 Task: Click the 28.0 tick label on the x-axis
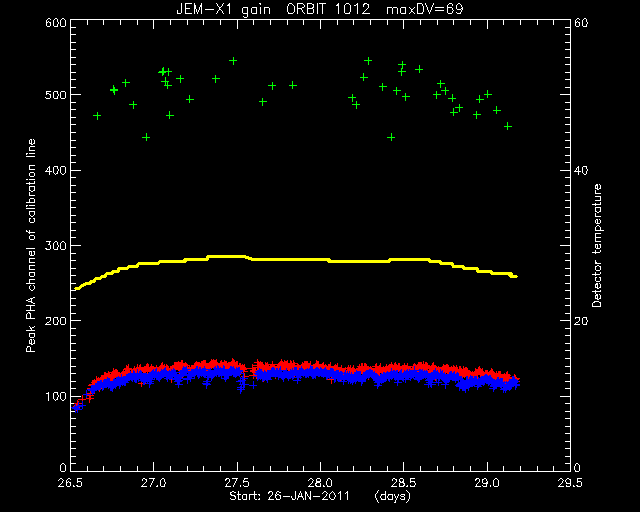coord(320,483)
